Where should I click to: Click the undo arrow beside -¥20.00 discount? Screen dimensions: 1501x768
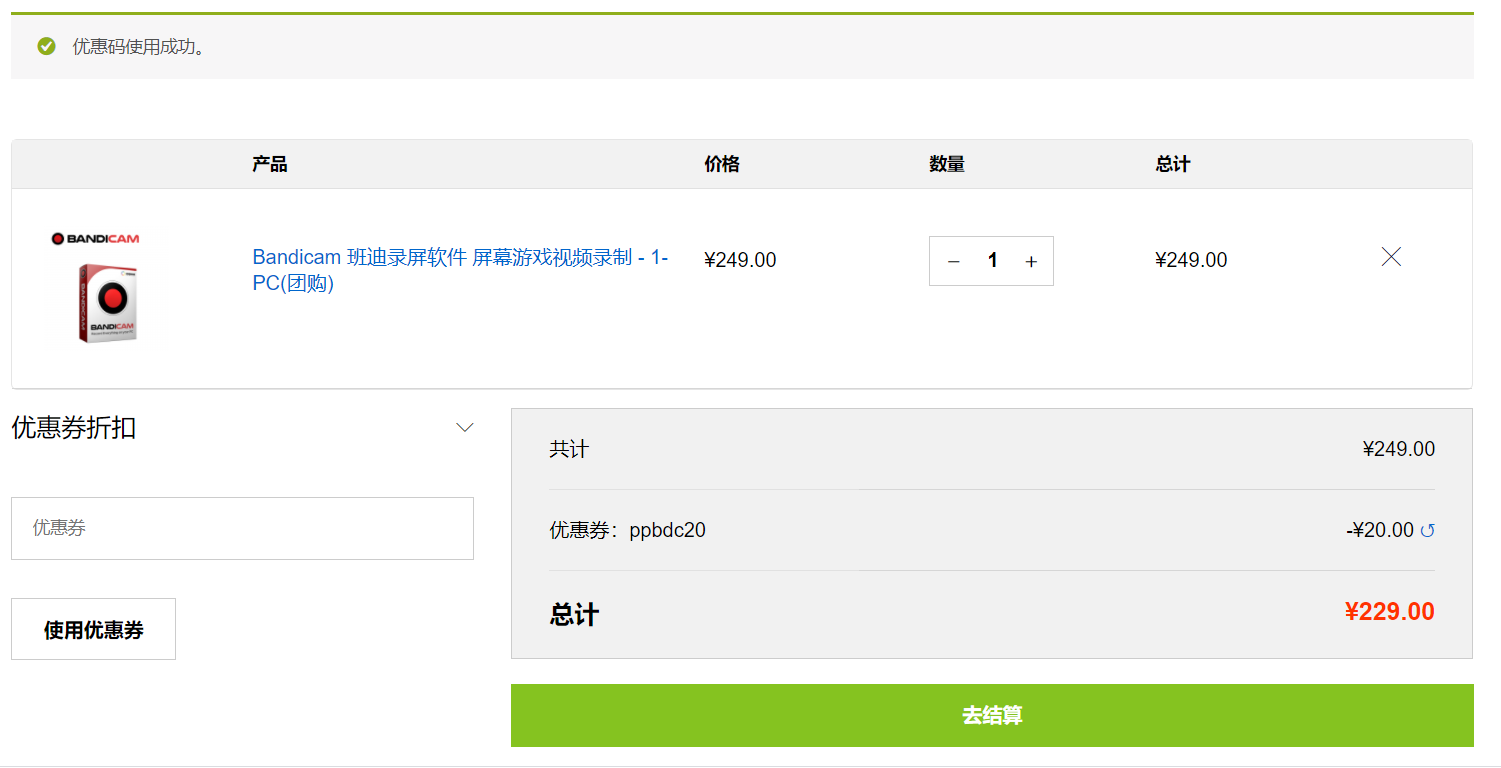(x=1427, y=531)
